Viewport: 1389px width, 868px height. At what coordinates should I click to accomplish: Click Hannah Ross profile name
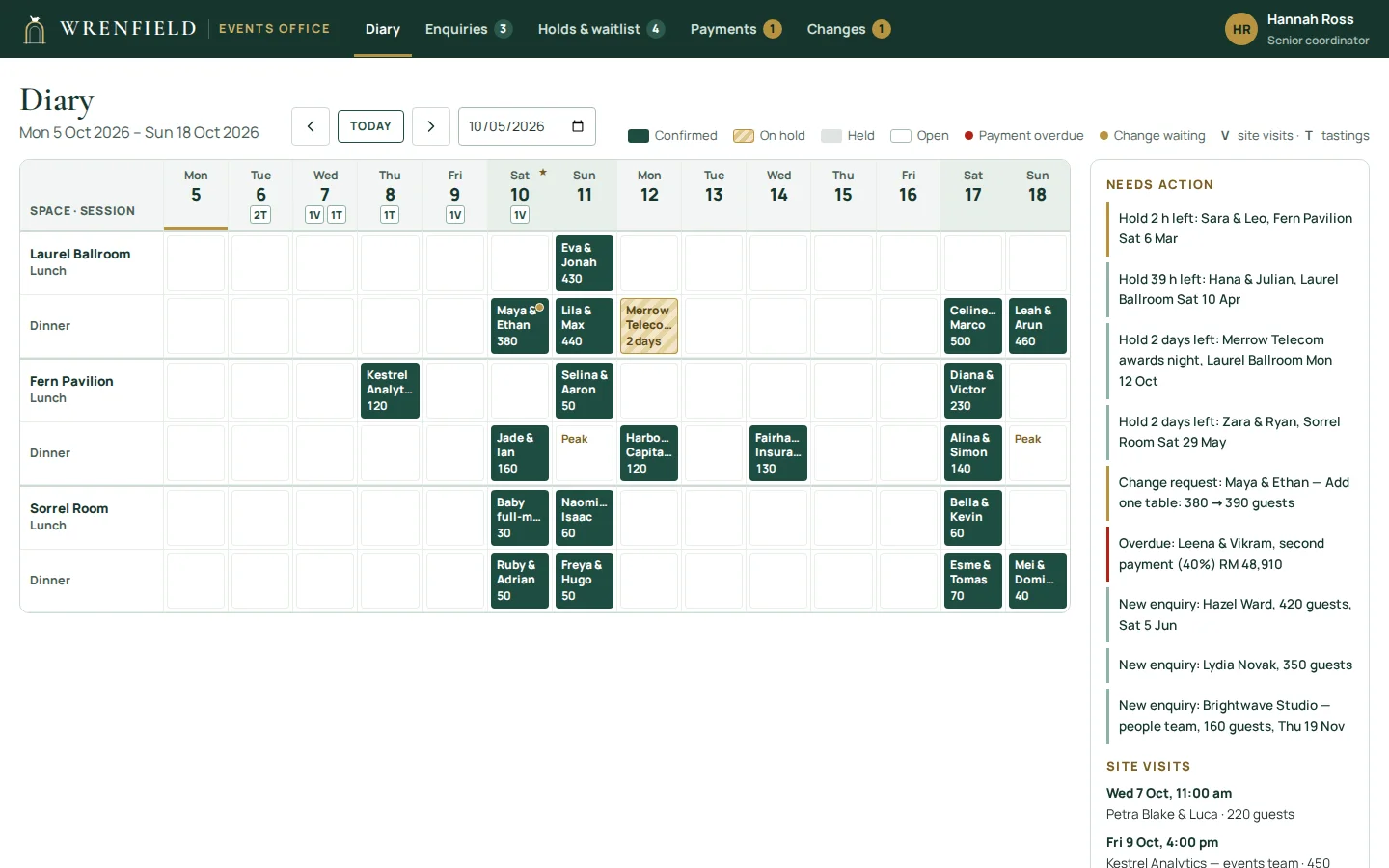(1310, 19)
